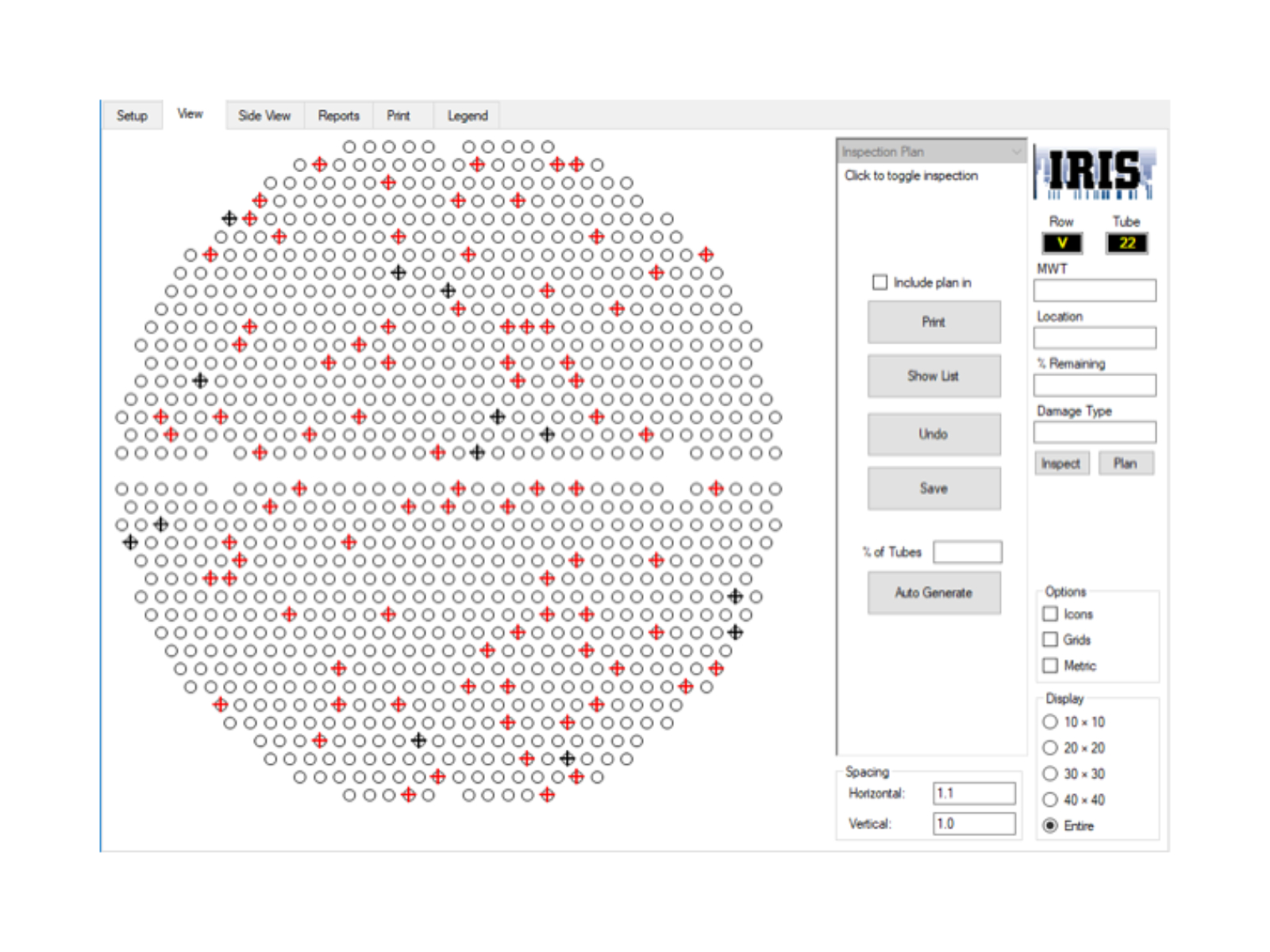The width and height of the screenshot is (1270, 952).
Task: Edit the Vertical spacing field
Action: (974, 823)
